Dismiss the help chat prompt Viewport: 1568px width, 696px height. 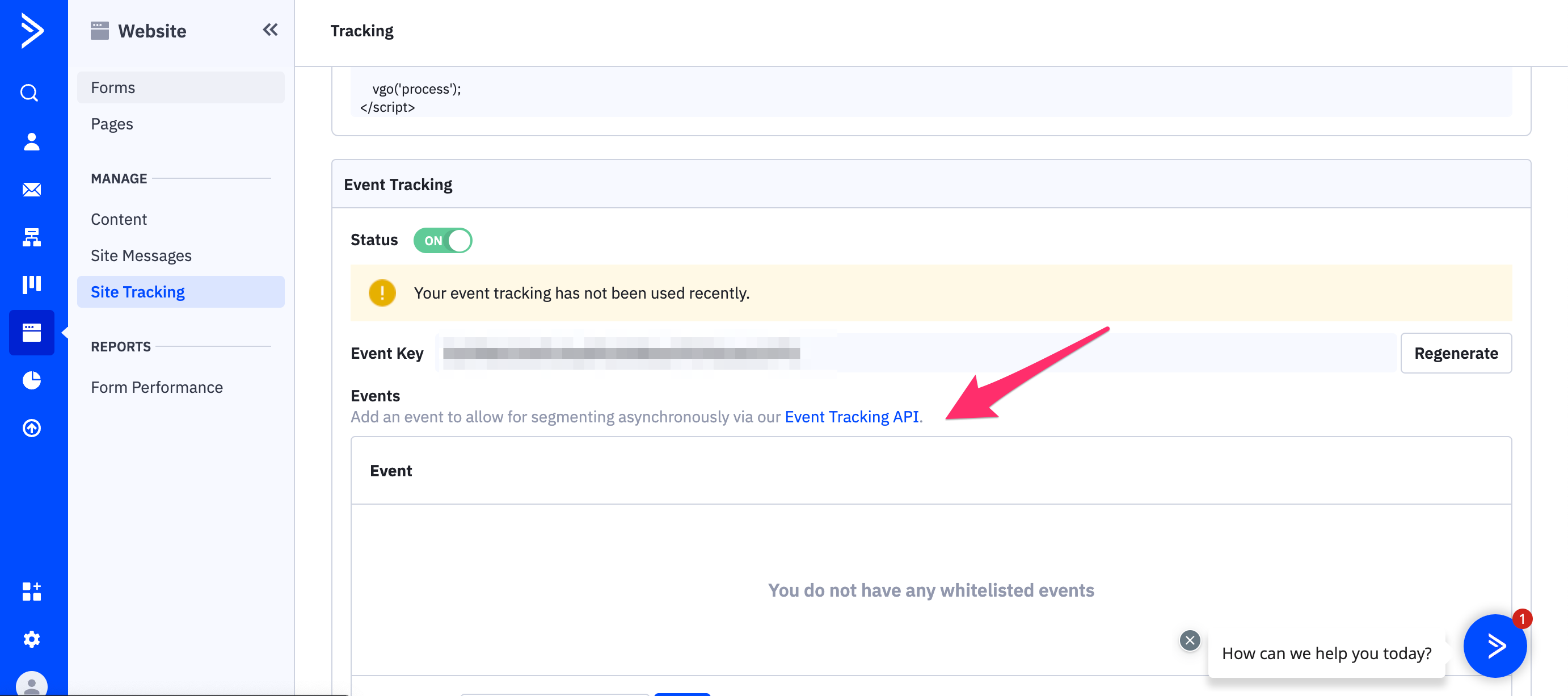click(x=1190, y=640)
